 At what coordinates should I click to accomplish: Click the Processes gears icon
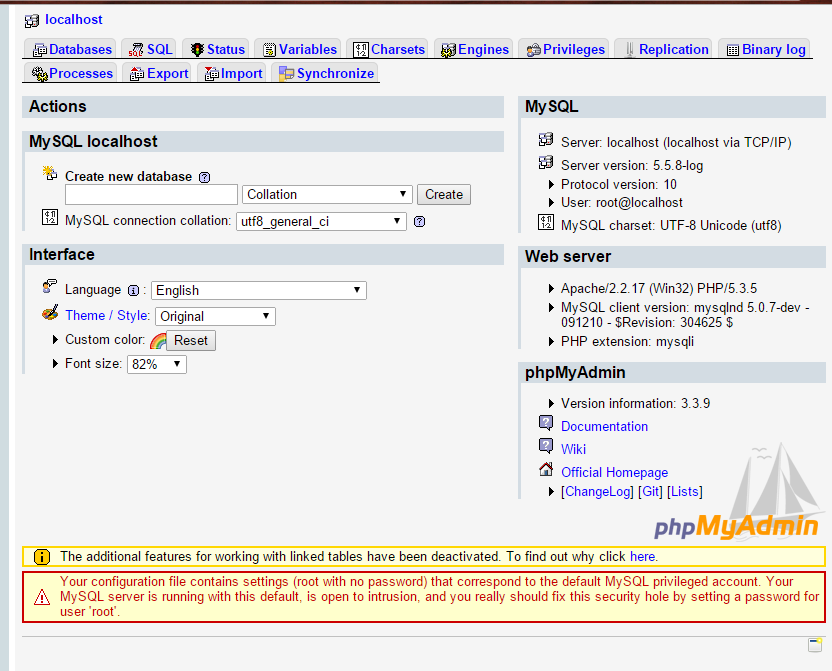[x=37, y=73]
